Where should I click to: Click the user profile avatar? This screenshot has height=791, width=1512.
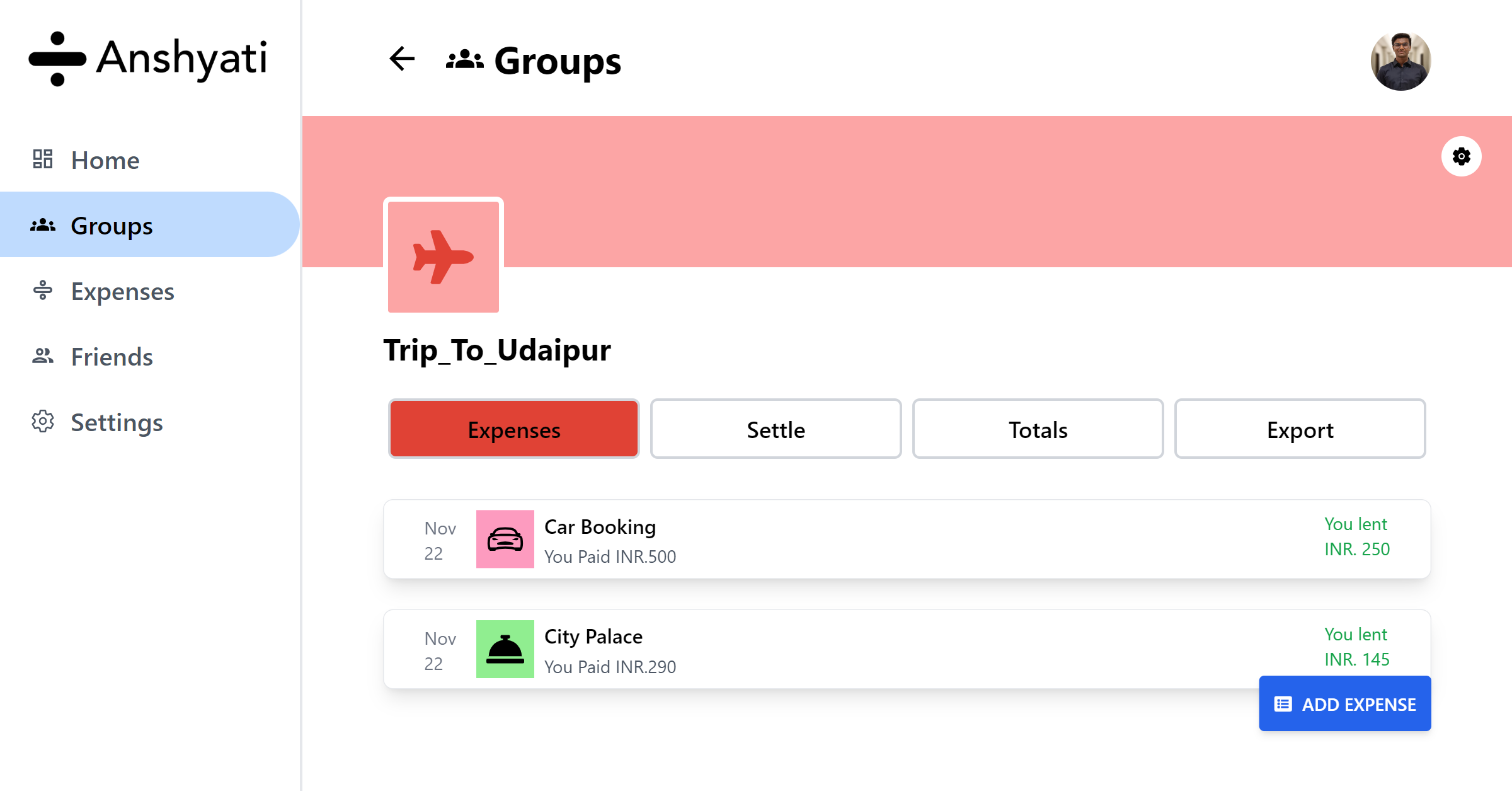coord(1400,61)
